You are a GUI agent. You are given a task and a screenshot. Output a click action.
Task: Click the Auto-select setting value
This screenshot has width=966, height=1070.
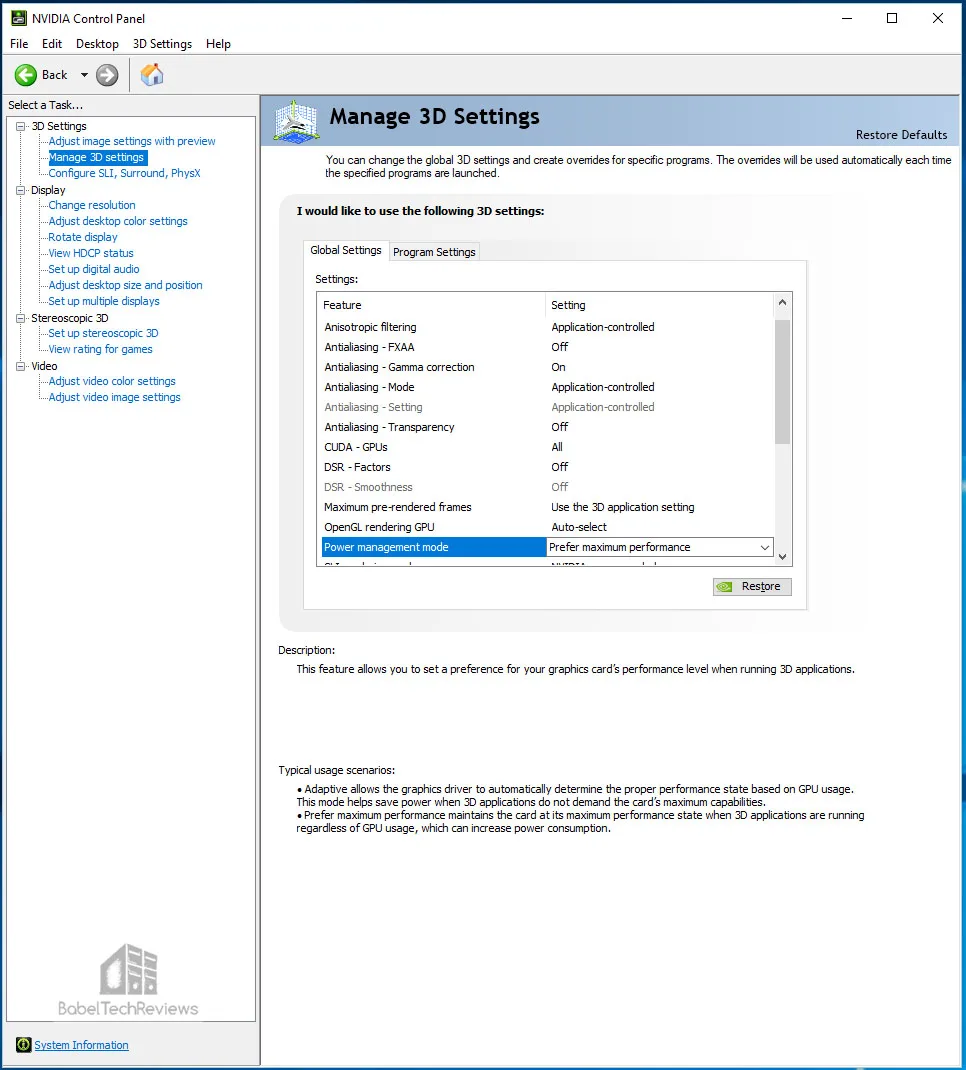(579, 527)
